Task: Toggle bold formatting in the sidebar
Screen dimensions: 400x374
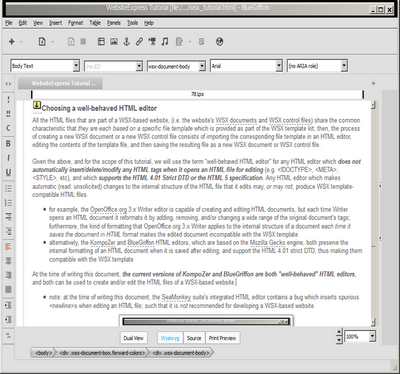Action: click(x=8, y=144)
